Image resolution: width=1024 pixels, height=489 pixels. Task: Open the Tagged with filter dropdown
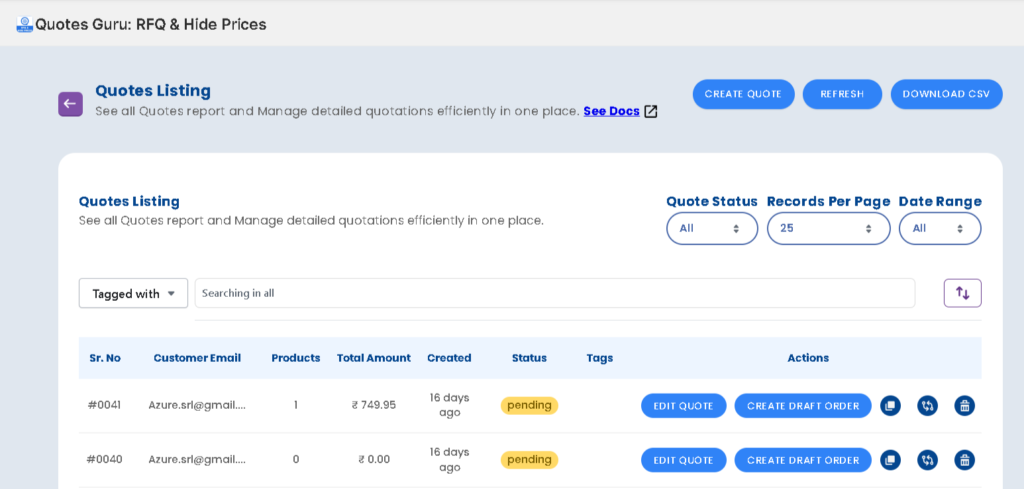point(133,293)
